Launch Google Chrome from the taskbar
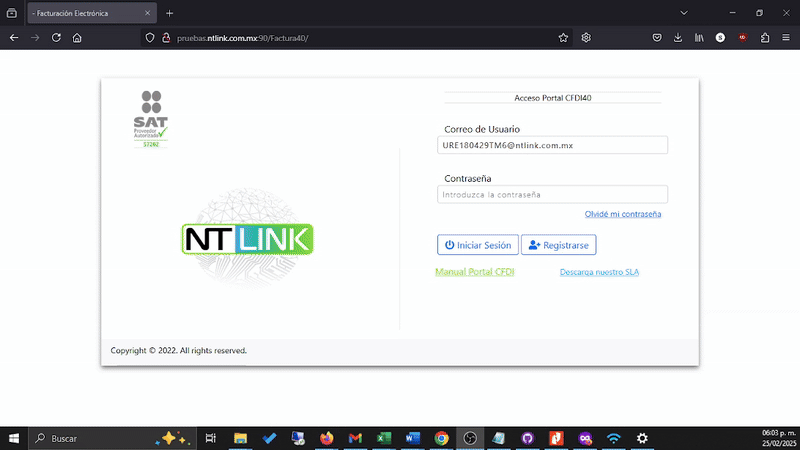Image resolution: width=800 pixels, height=450 pixels. coord(441,438)
